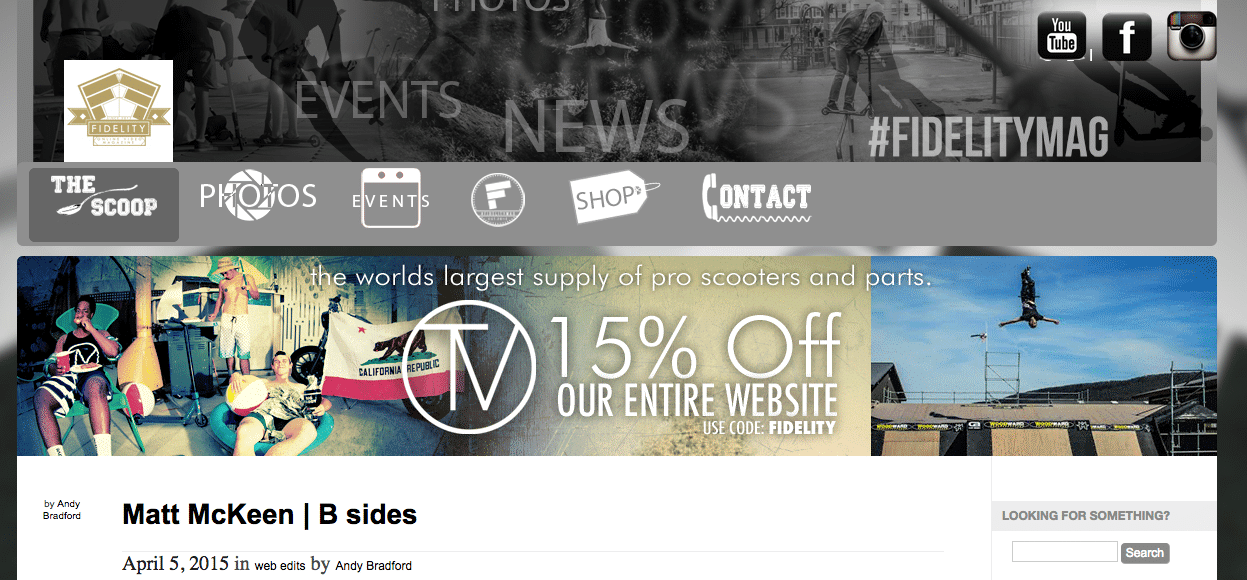The image size is (1247, 580).
Task: Click the Andy Bradford author link beside title
Action: coord(62,510)
